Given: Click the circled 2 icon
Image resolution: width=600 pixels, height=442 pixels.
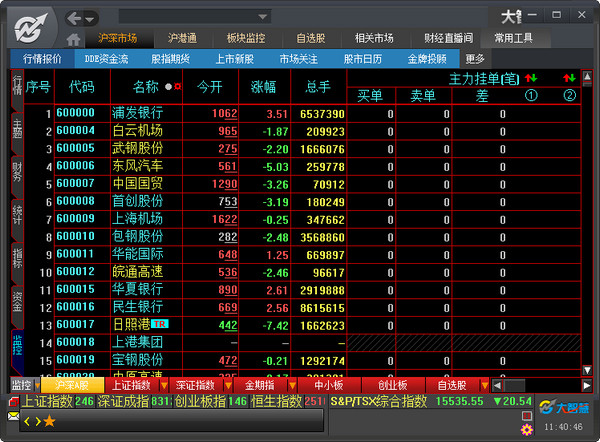Looking at the screenshot, I should point(569,95).
